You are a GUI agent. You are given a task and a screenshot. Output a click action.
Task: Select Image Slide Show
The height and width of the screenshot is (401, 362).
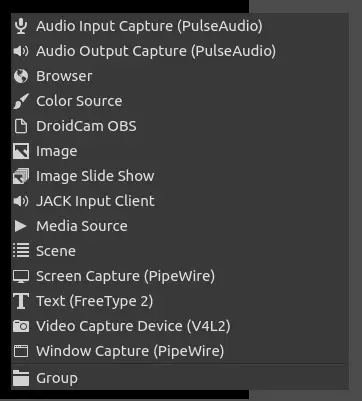click(180, 176)
